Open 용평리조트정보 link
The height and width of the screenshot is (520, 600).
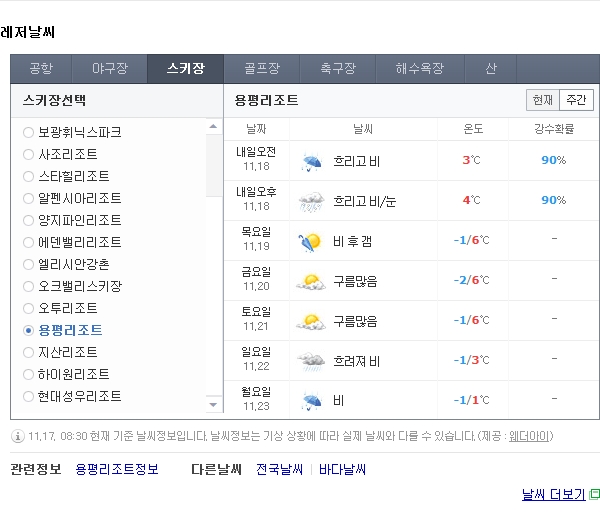click(x=117, y=469)
